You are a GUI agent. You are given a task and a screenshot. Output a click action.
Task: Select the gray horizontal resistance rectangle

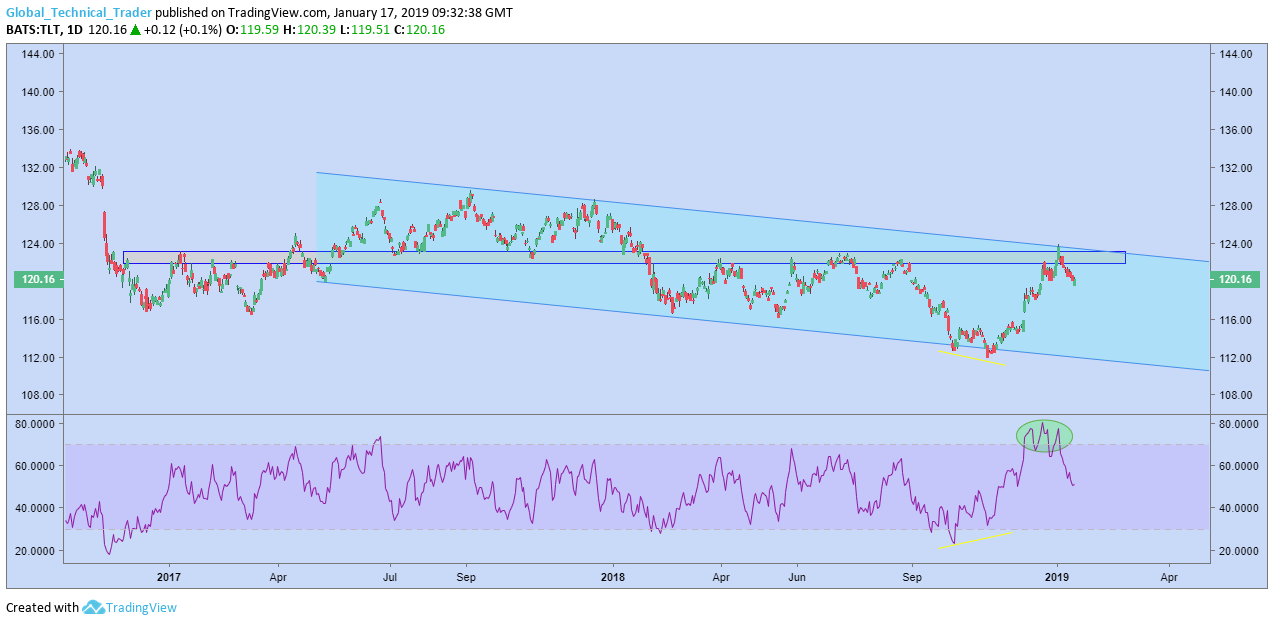click(x=624, y=257)
